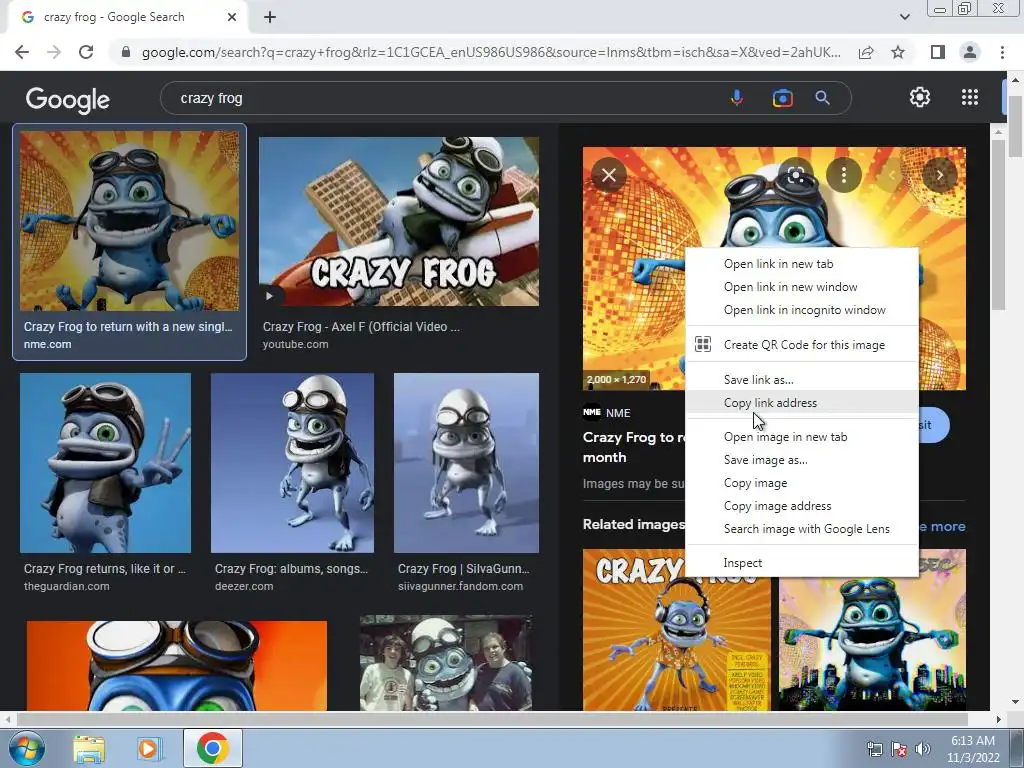The width and height of the screenshot is (1024, 768).
Task: Click the Lens icon on preview image
Action: (795, 175)
